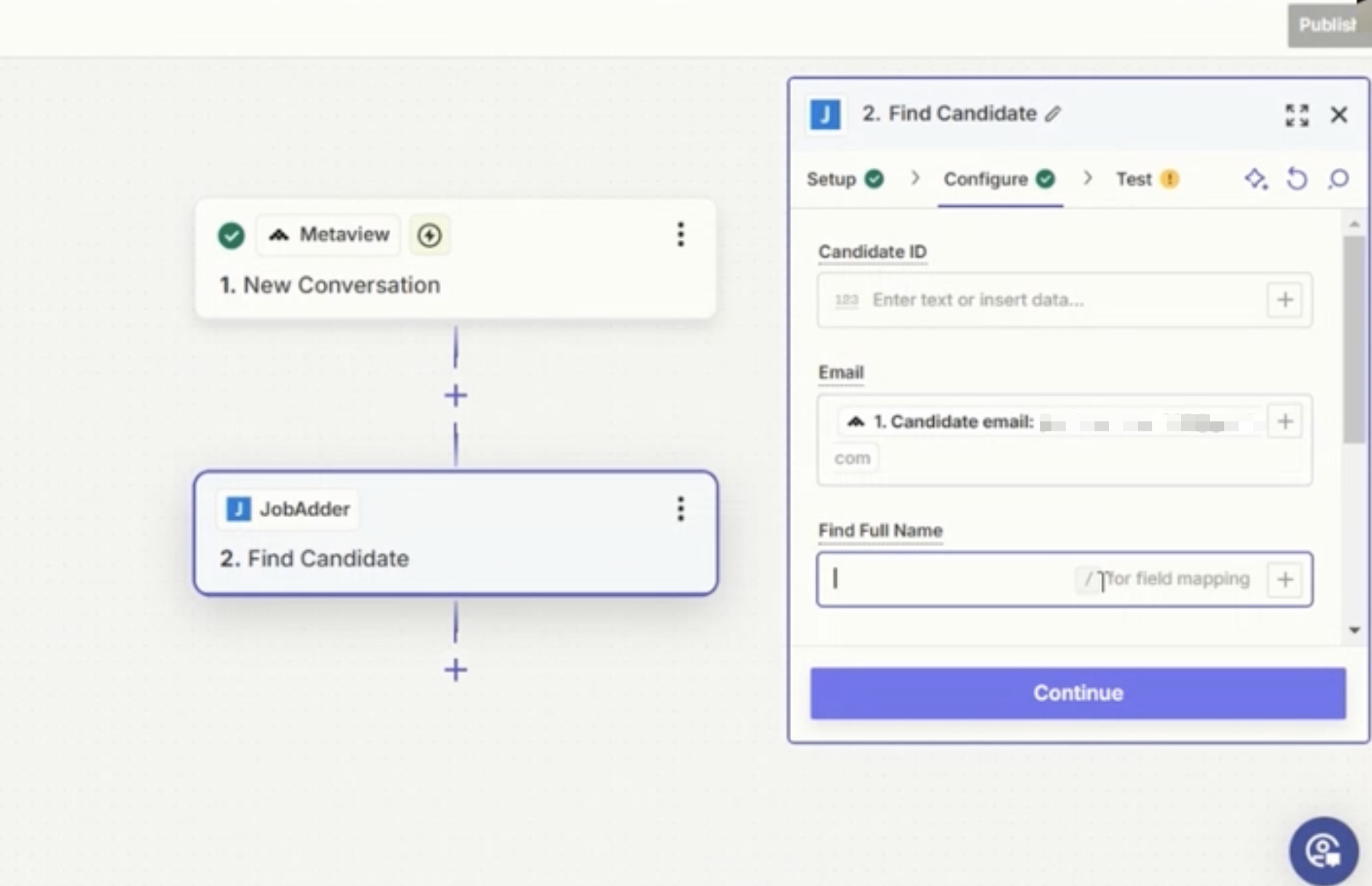Click the plus between steps 1 and 2
The width and height of the screenshot is (1372, 886).
[455, 395]
